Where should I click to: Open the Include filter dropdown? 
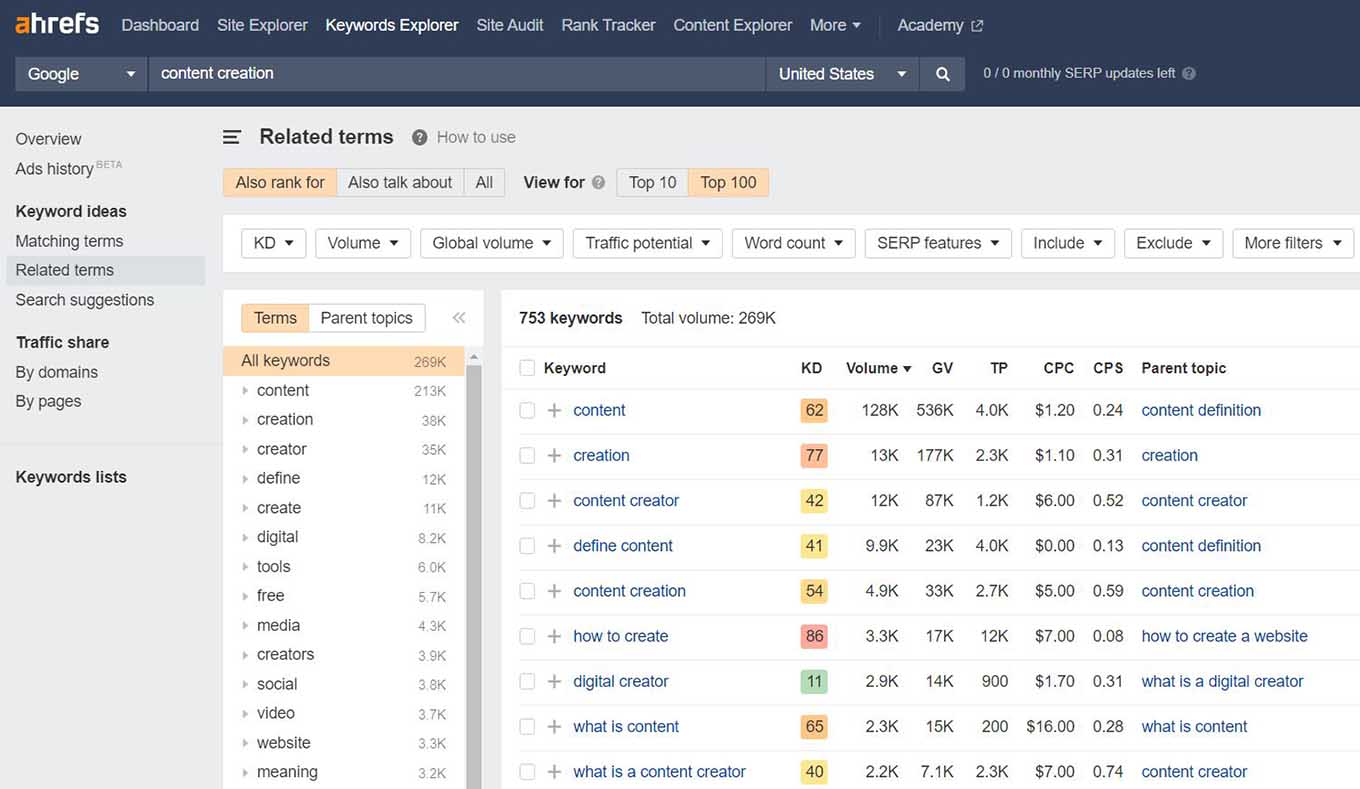click(x=1068, y=243)
